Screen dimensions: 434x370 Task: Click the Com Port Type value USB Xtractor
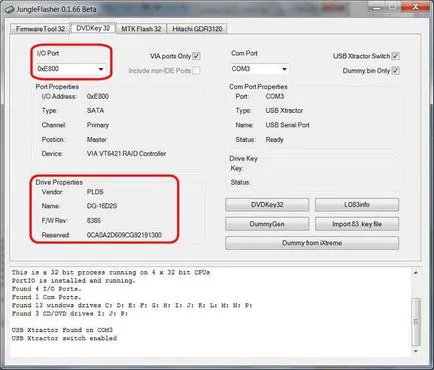[x=284, y=110]
